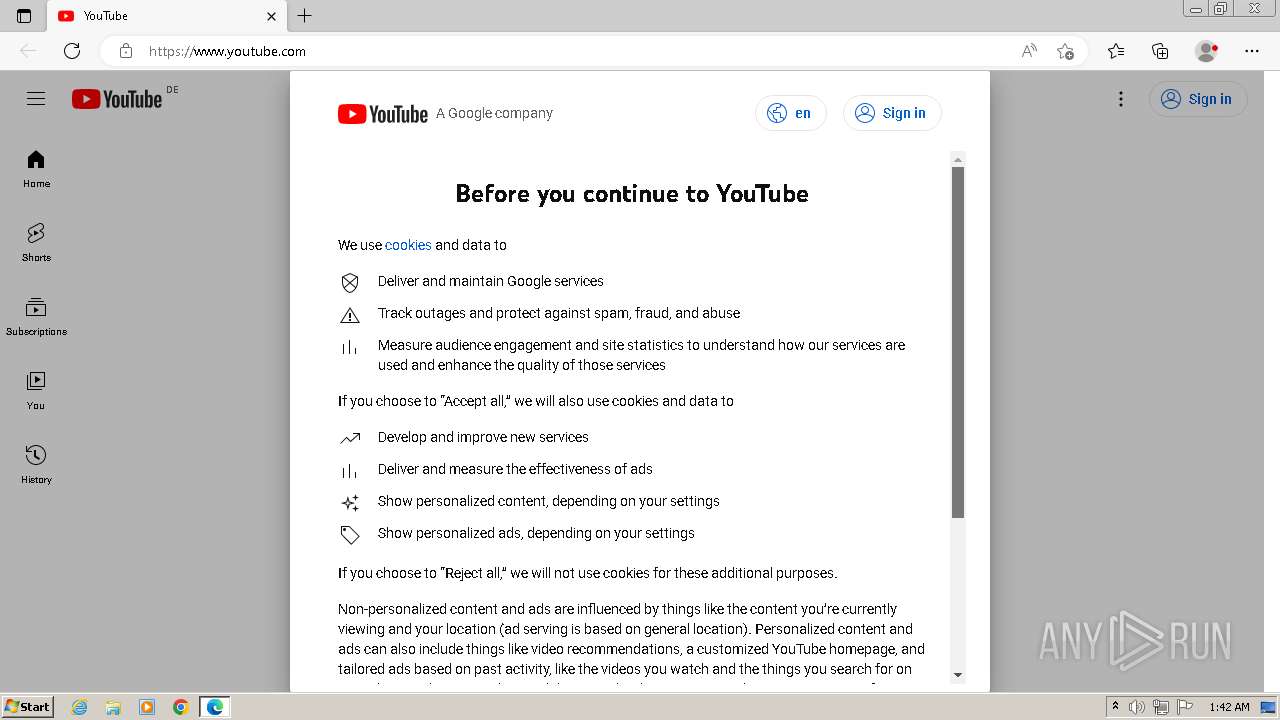This screenshot has width=1280, height=720.
Task: Open the YouTube hamburger guide menu
Action: tap(36, 99)
